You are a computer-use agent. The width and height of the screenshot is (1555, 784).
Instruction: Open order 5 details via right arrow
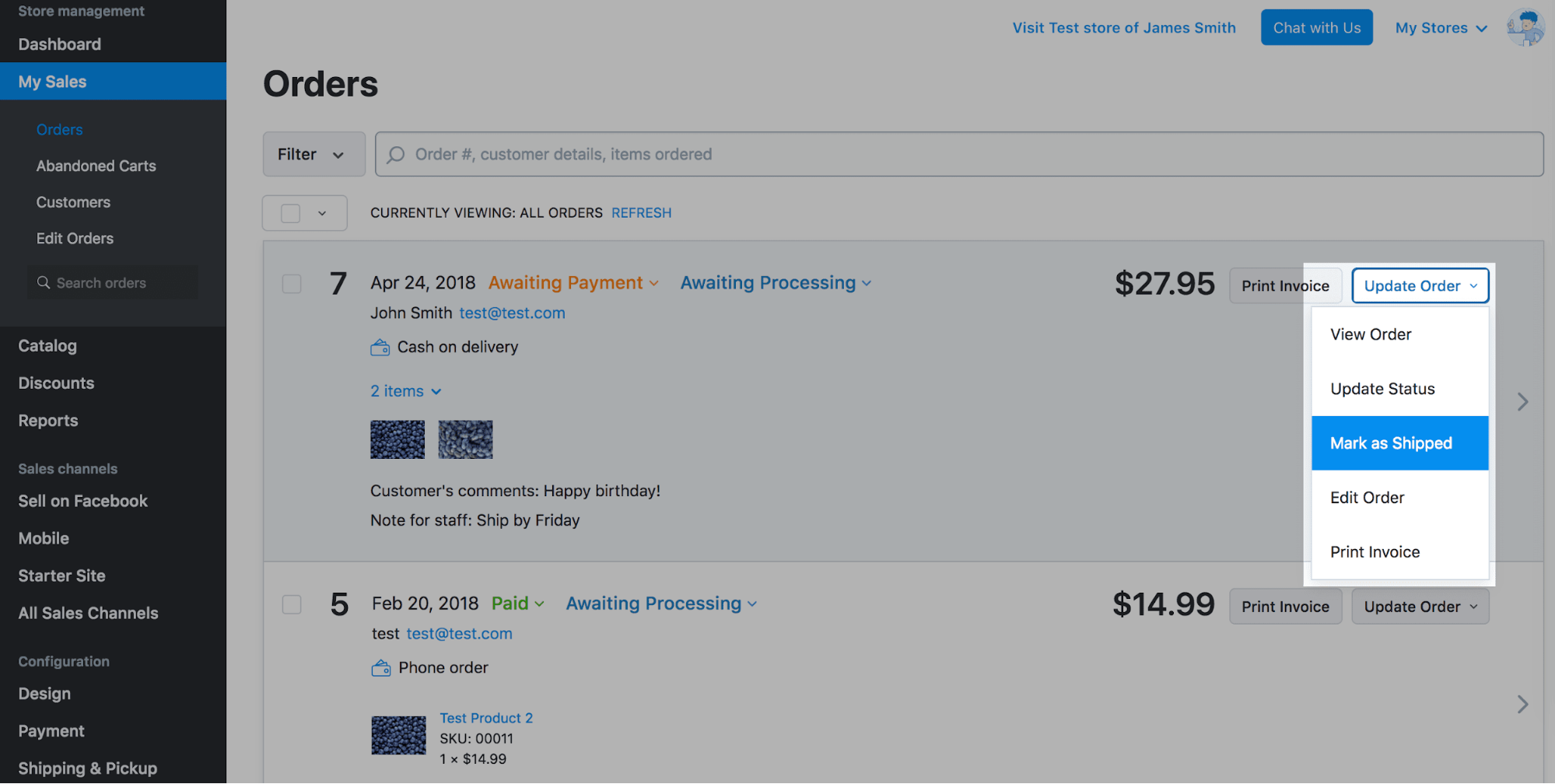[1522, 704]
